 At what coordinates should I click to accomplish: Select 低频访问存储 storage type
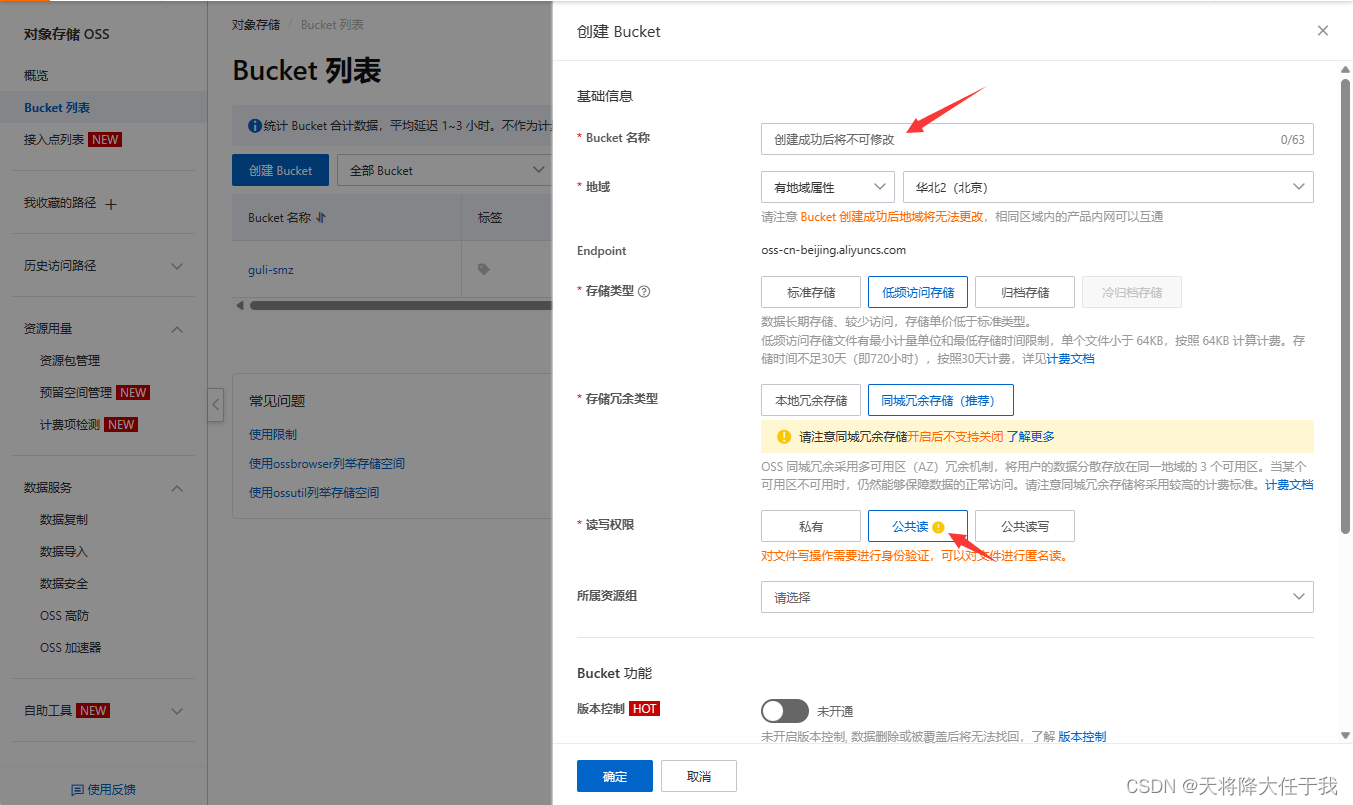click(918, 292)
